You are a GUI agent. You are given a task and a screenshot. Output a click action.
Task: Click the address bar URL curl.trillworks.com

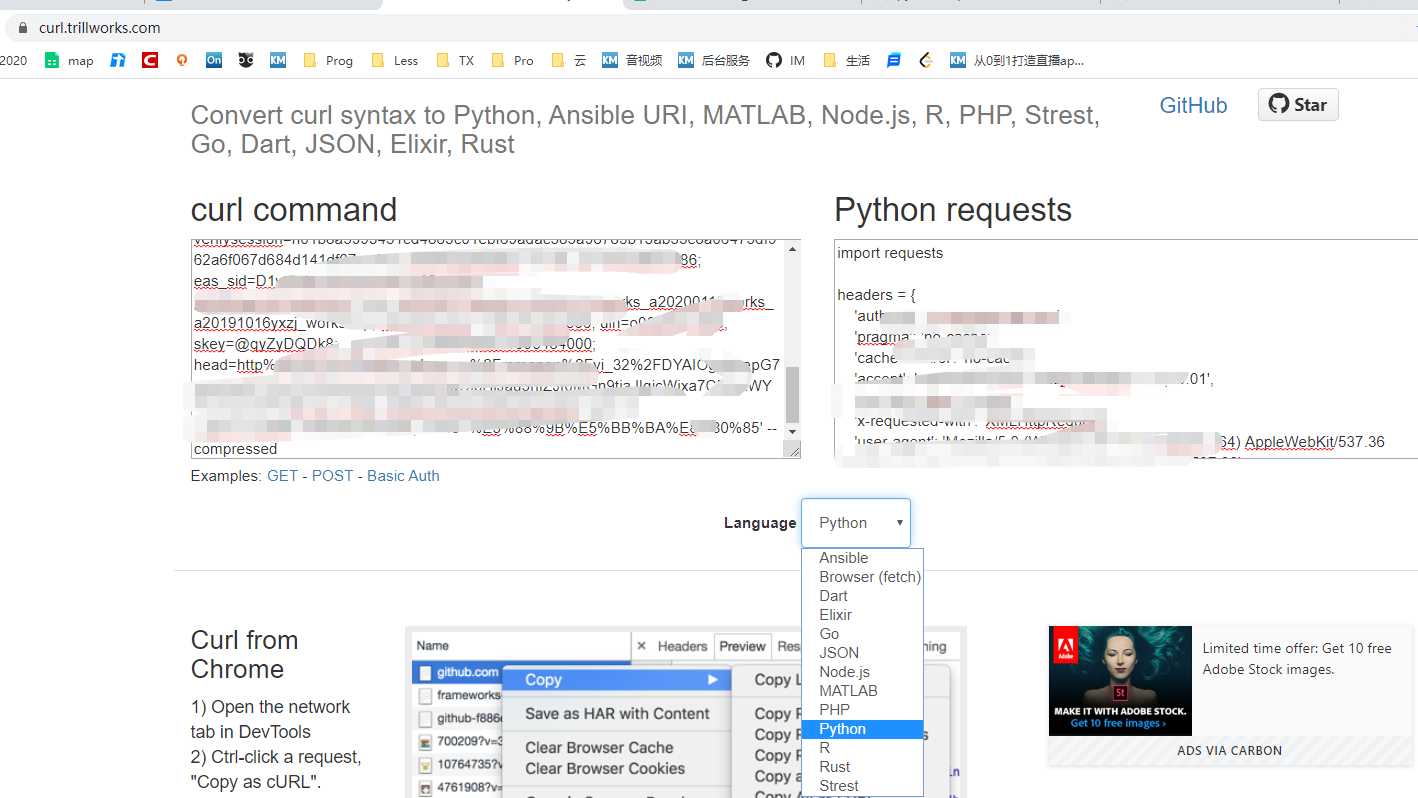(x=99, y=28)
